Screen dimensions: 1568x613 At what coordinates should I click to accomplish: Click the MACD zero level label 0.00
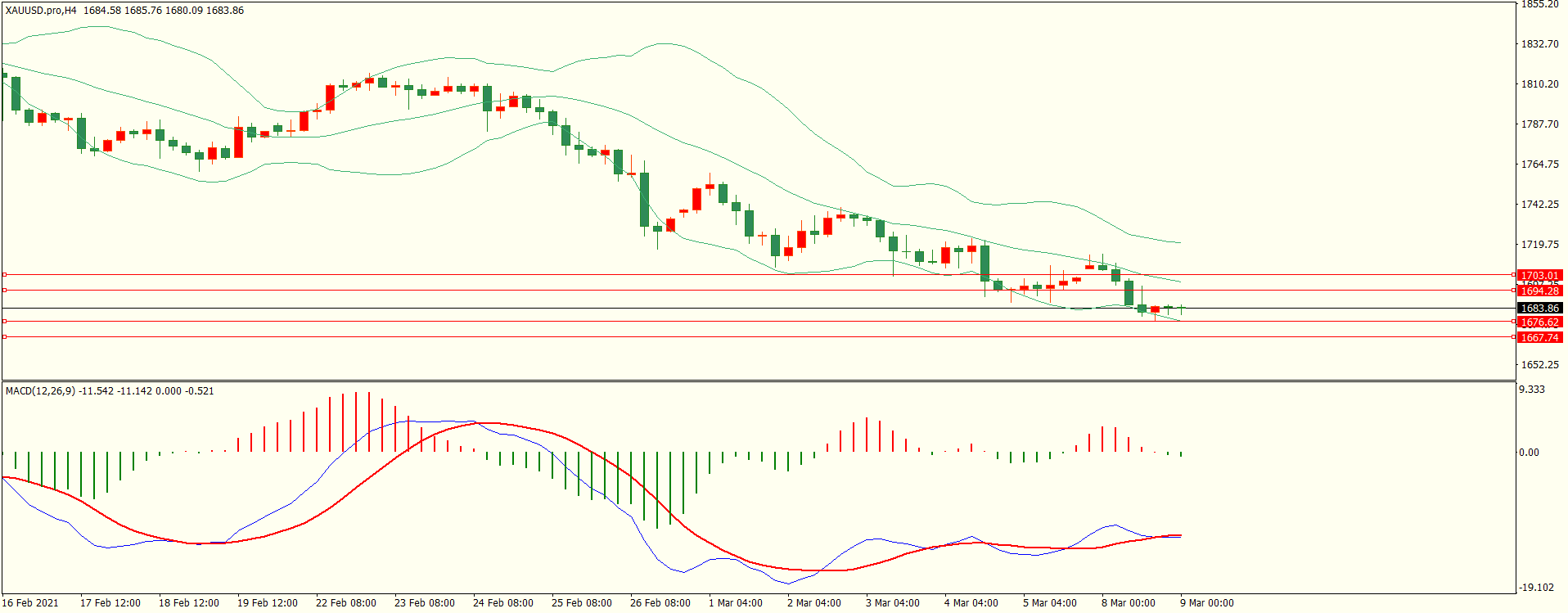click(1529, 453)
